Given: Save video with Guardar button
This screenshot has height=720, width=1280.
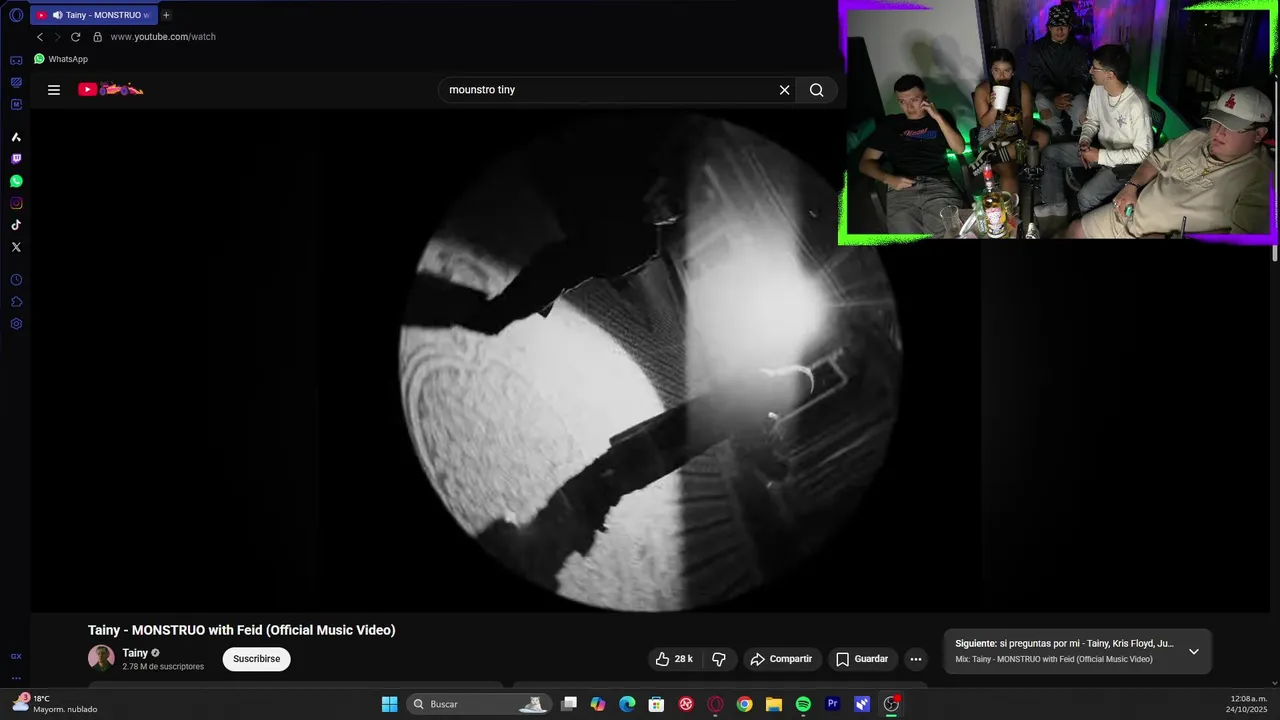Looking at the screenshot, I should 862,659.
